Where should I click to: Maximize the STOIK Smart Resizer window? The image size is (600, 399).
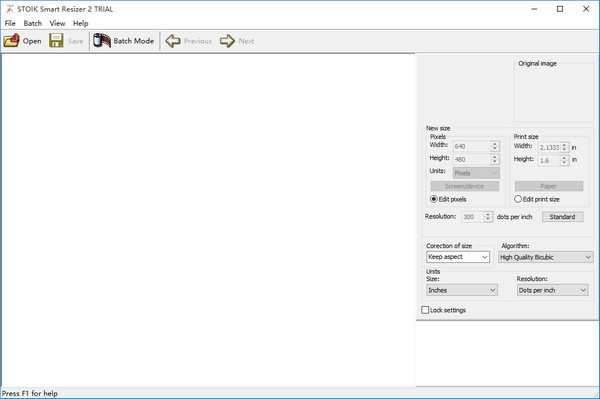click(x=560, y=9)
